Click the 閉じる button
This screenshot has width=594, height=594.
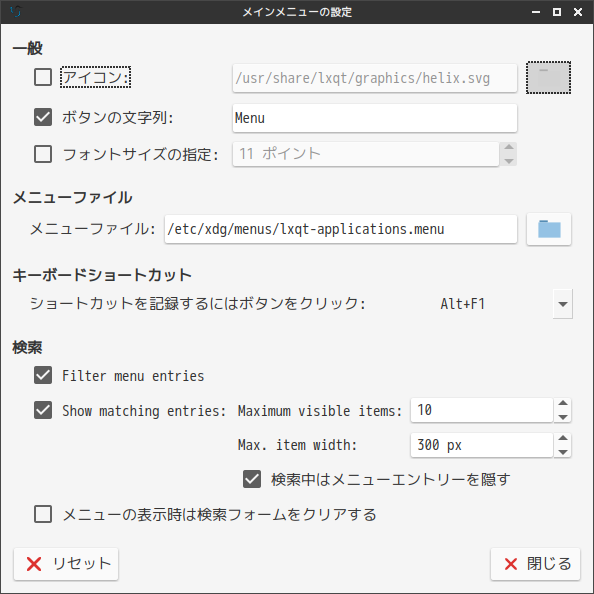point(535,564)
